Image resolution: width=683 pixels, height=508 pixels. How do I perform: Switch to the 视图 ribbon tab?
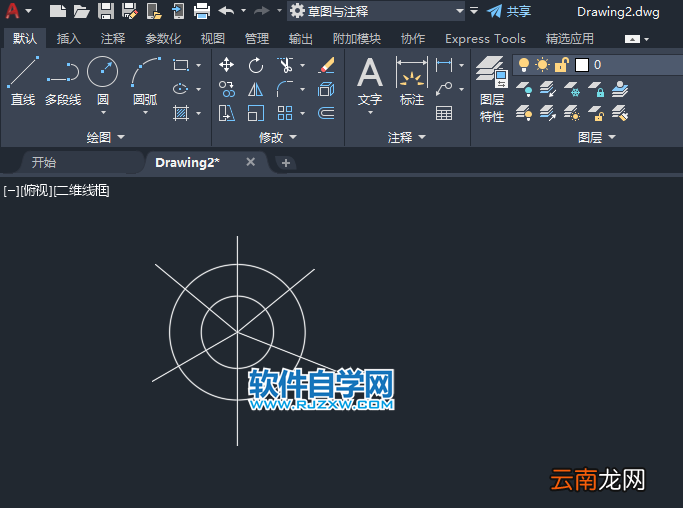(x=213, y=38)
